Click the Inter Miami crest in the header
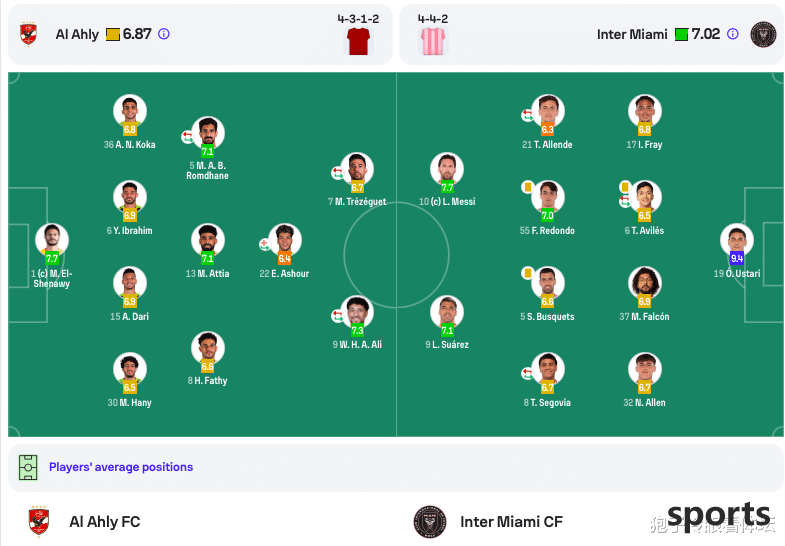The image size is (785, 546). coord(763,35)
